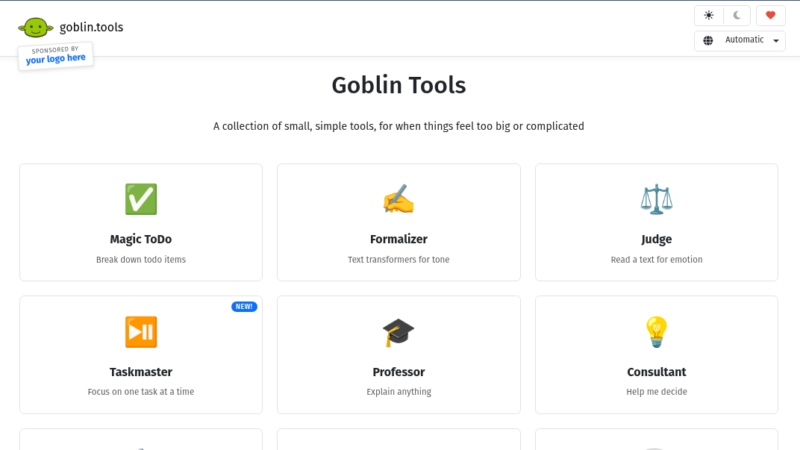This screenshot has width=800, height=450.
Task: Open the Consultant tool title
Action: click(x=656, y=372)
